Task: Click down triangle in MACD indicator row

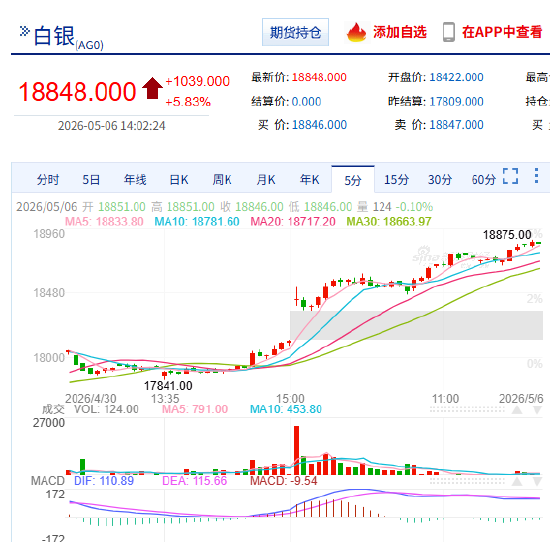Action: click(x=537, y=481)
